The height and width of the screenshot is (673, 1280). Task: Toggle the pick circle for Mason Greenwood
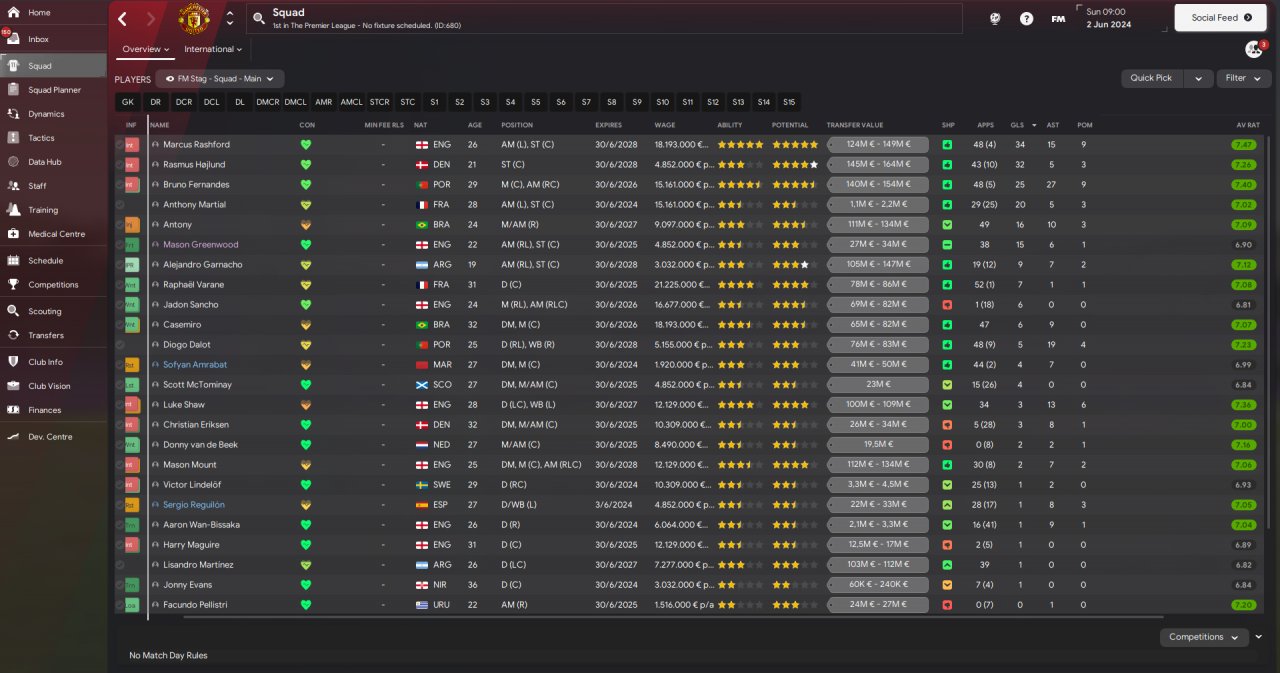pyautogui.click(x=119, y=245)
